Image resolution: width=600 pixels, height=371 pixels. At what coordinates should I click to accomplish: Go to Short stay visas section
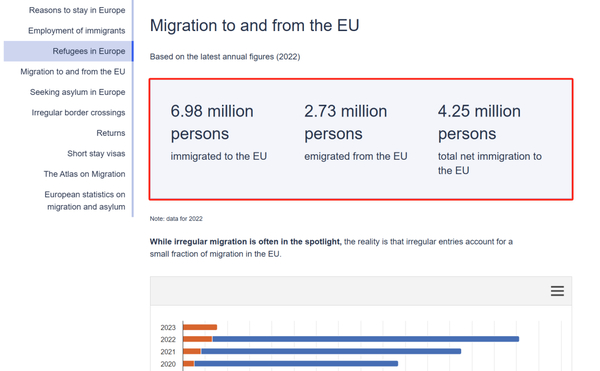tap(96, 153)
